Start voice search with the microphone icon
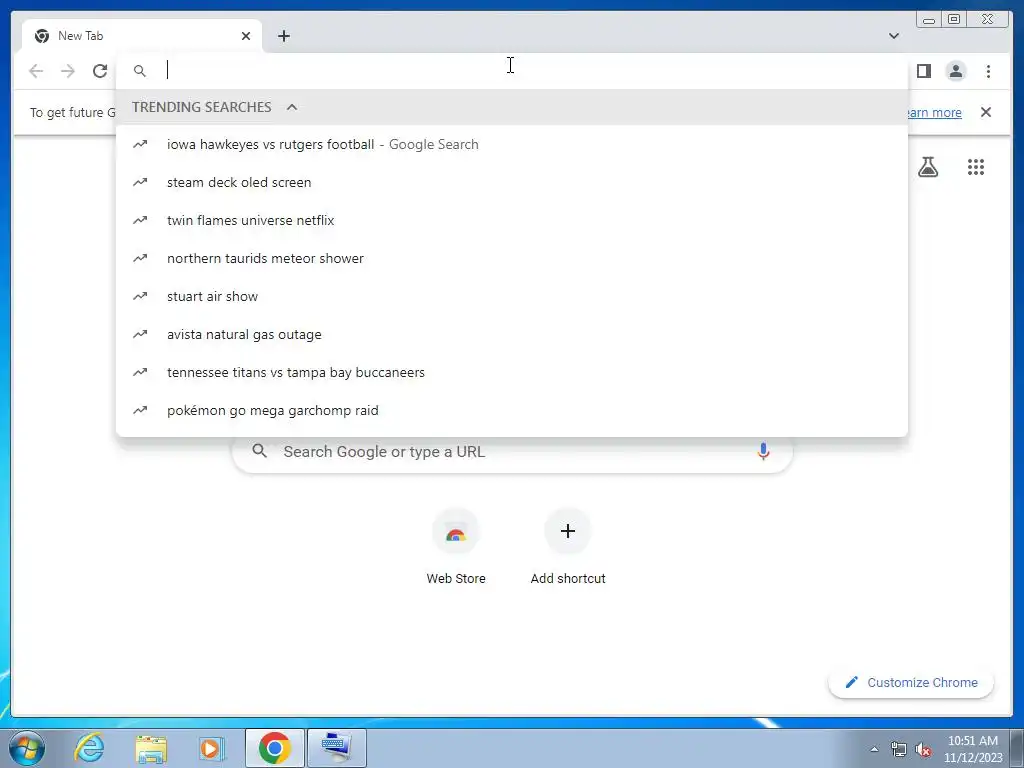This screenshot has height=768, width=1024. (763, 451)
